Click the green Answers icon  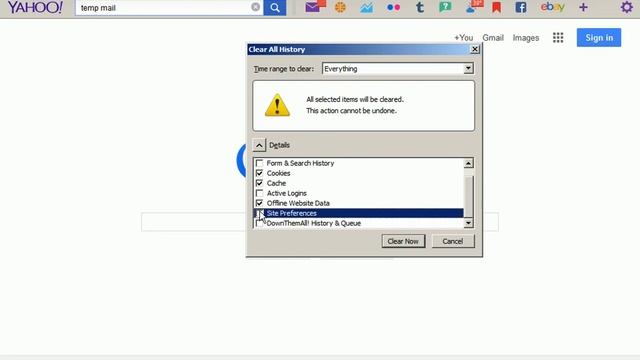point(445,7)
